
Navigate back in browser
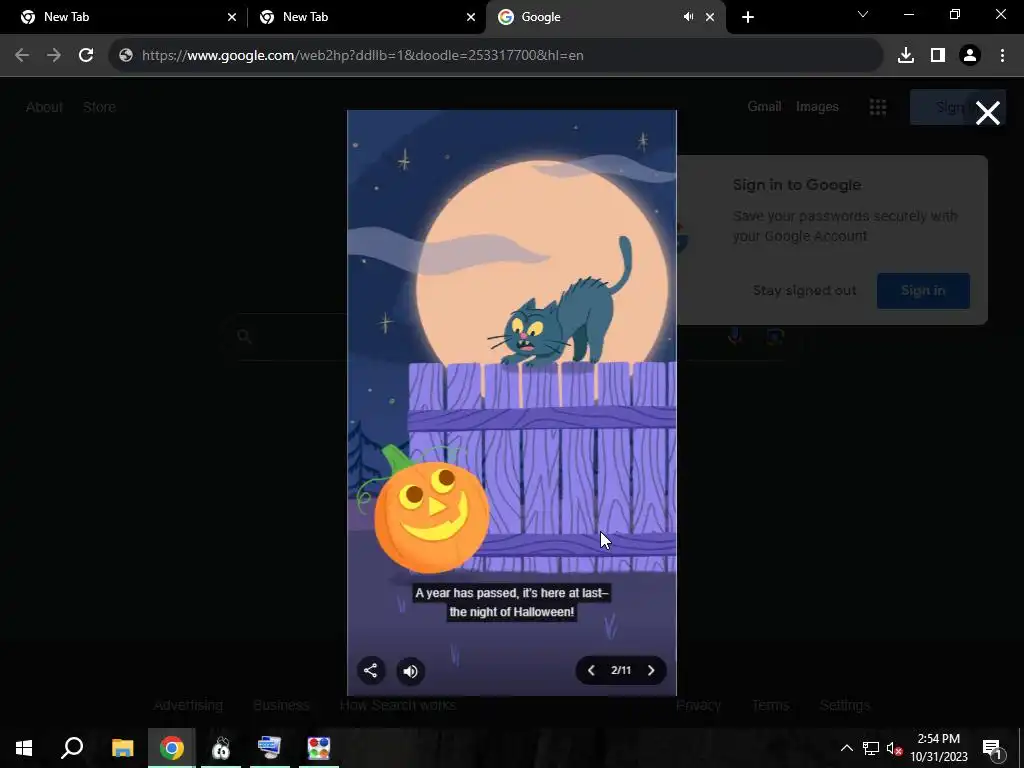coord(22,56)
